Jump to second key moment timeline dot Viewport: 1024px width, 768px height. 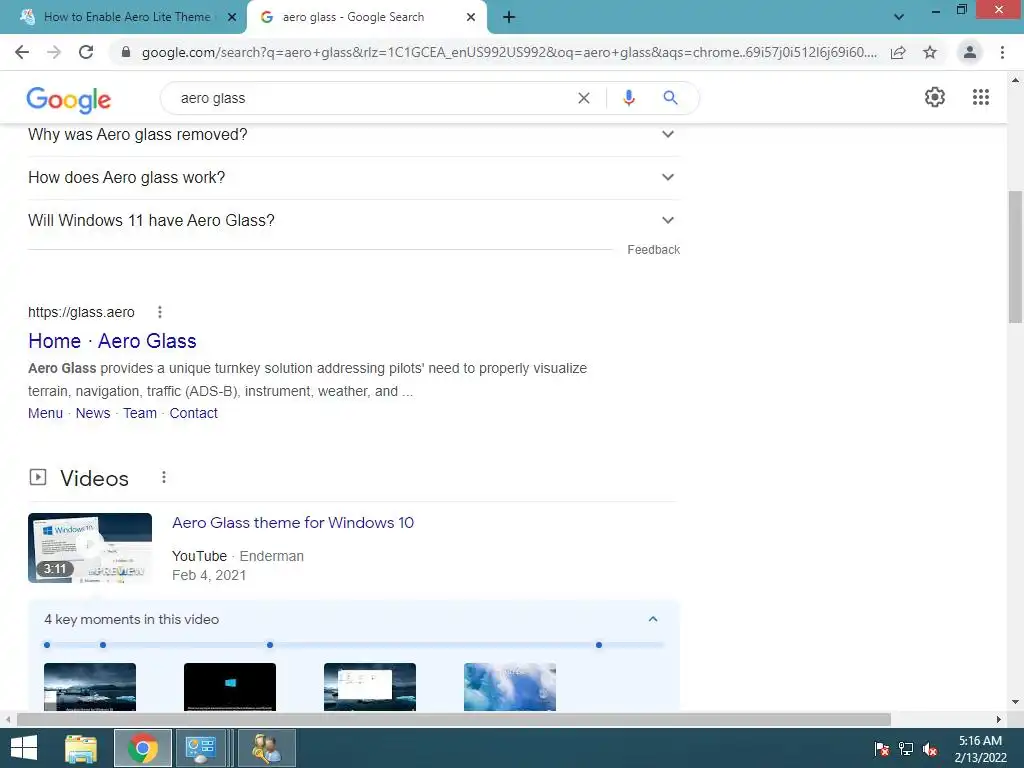click(103, 645)
